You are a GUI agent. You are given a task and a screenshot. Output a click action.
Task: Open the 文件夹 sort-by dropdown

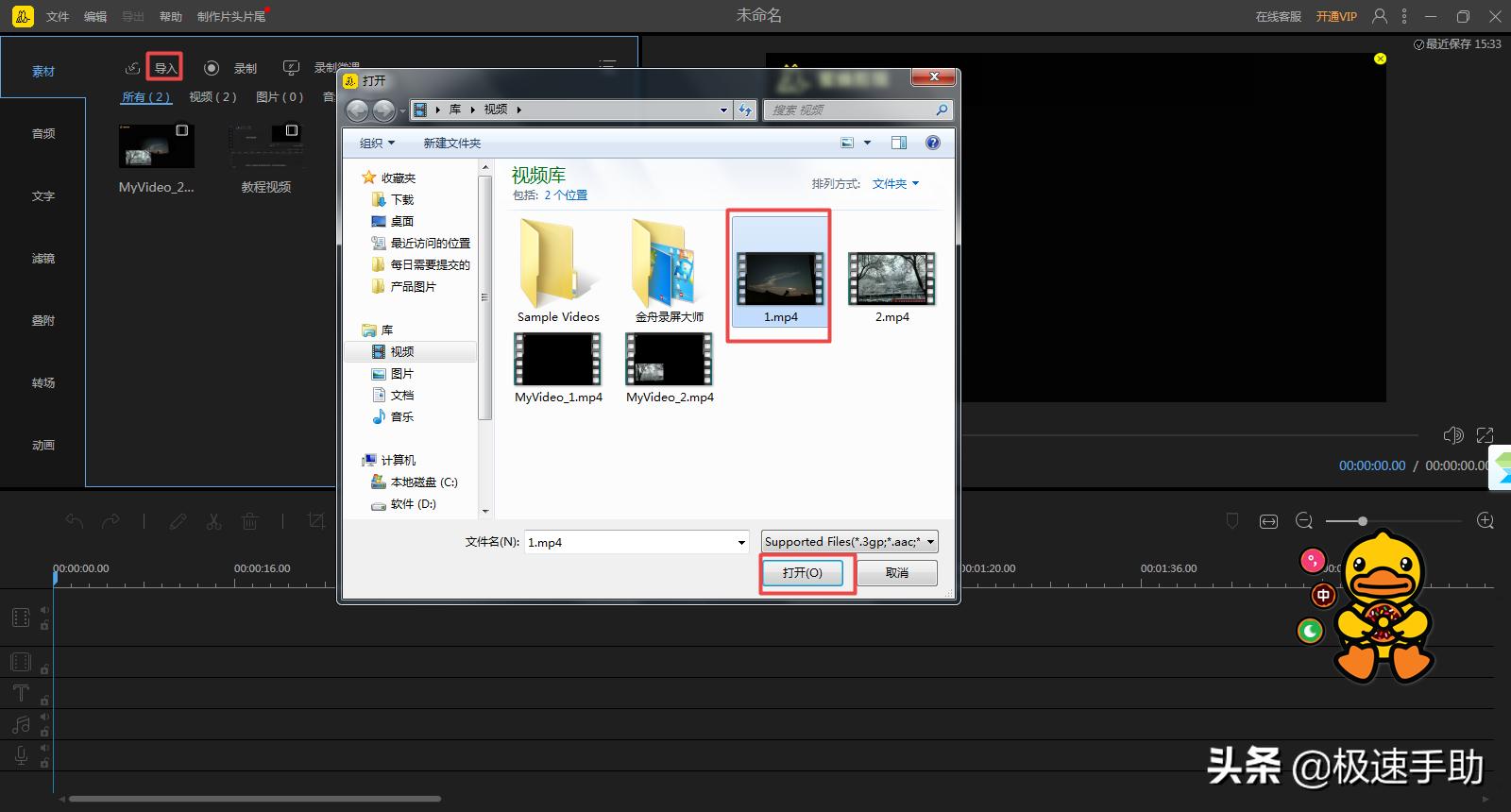[894, 184]
